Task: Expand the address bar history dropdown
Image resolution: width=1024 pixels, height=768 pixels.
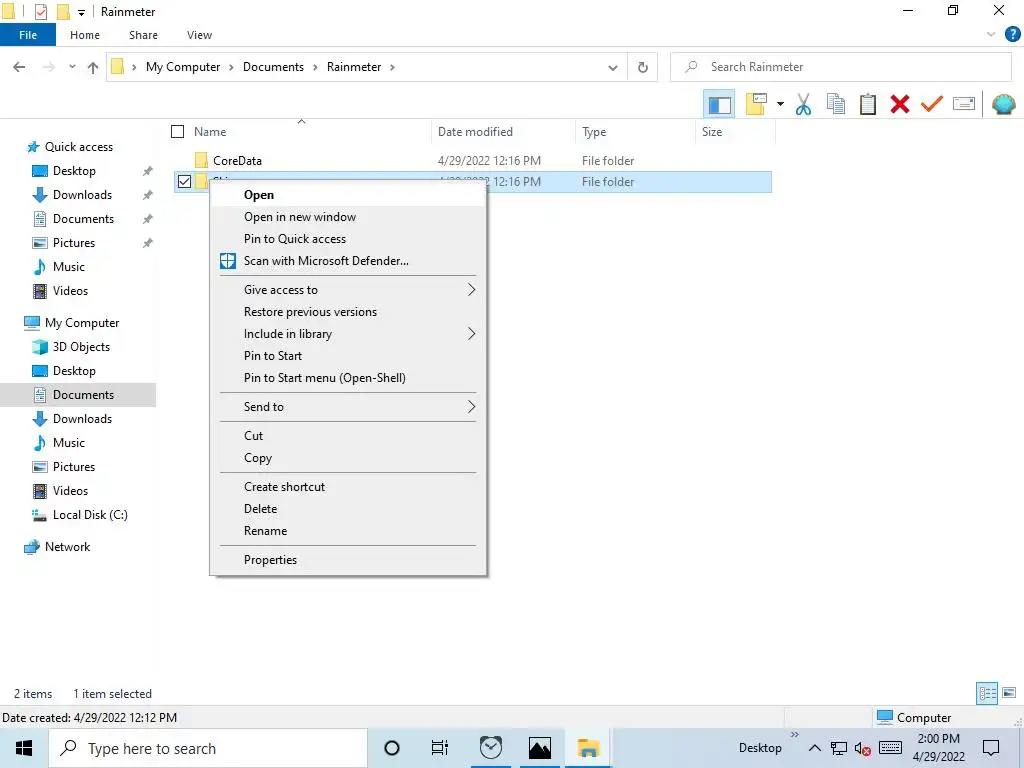Action: 613,67
